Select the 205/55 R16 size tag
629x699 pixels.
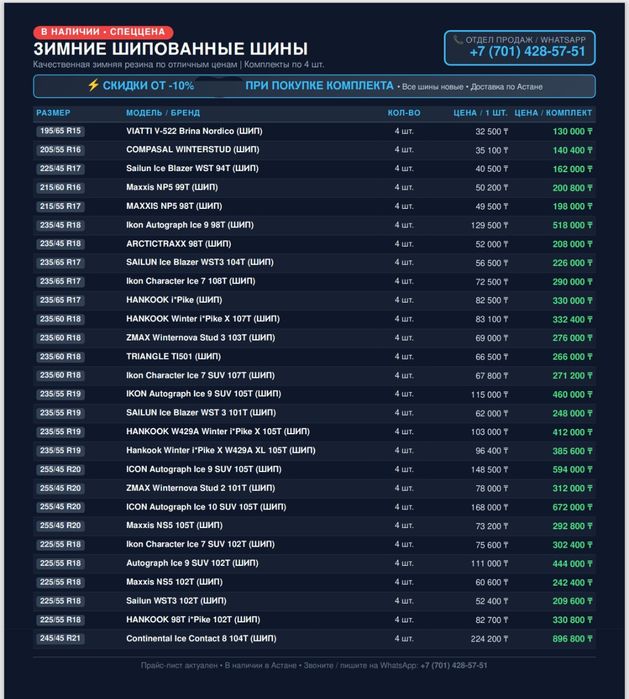61,150
